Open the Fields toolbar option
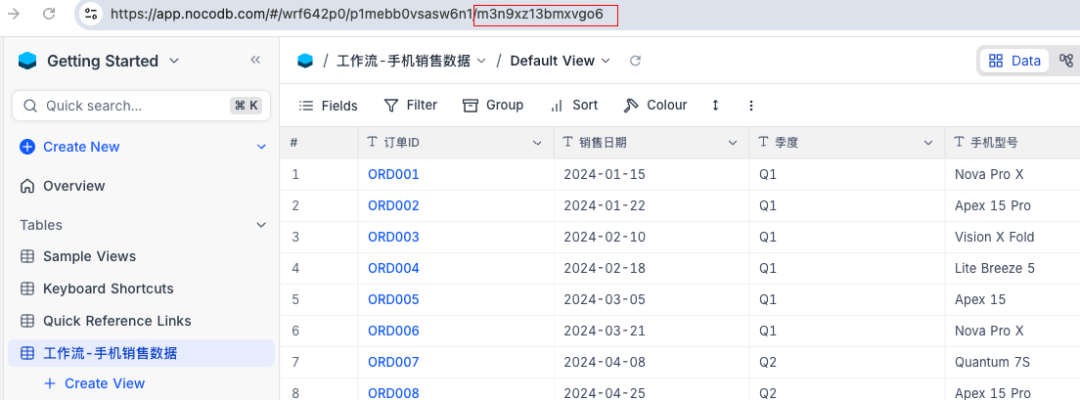 328,105
